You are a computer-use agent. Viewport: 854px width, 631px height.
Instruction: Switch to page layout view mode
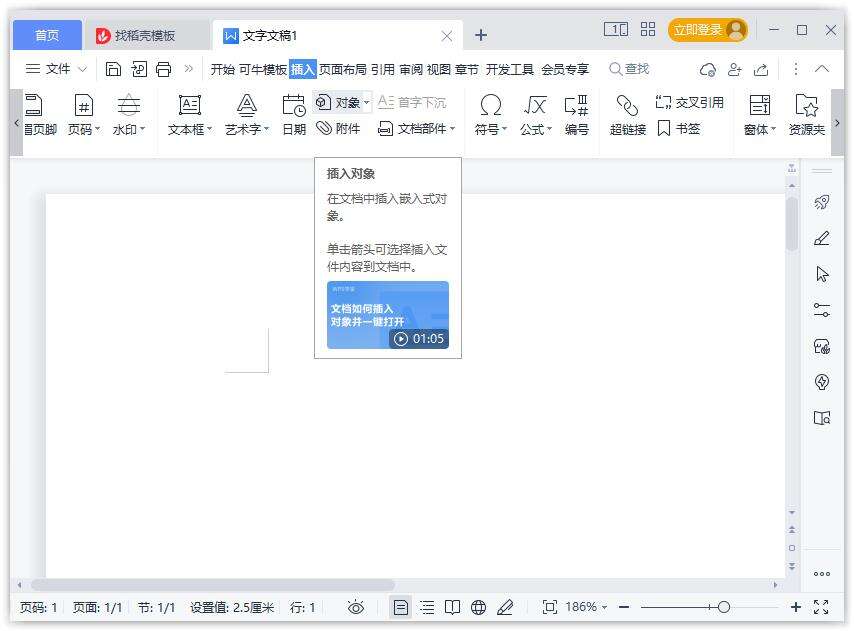point(401,607)
